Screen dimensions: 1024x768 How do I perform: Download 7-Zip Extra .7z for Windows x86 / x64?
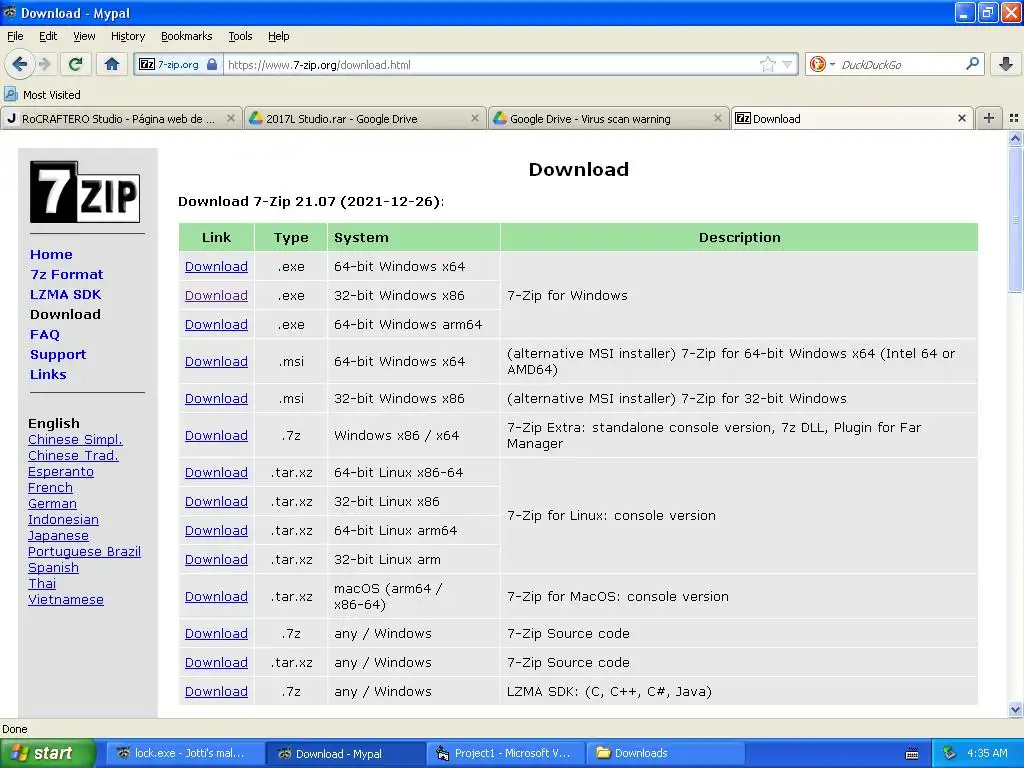coord(216,436)
